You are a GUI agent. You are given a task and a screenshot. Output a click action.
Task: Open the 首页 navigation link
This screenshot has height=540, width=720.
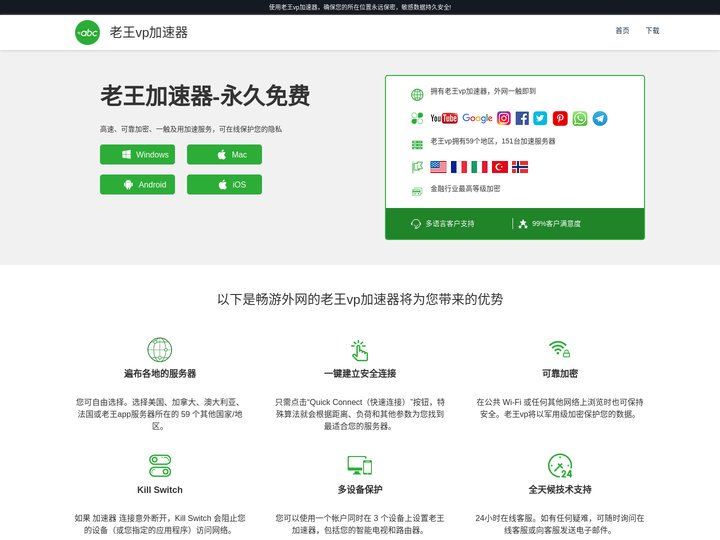tap(622, 31)
